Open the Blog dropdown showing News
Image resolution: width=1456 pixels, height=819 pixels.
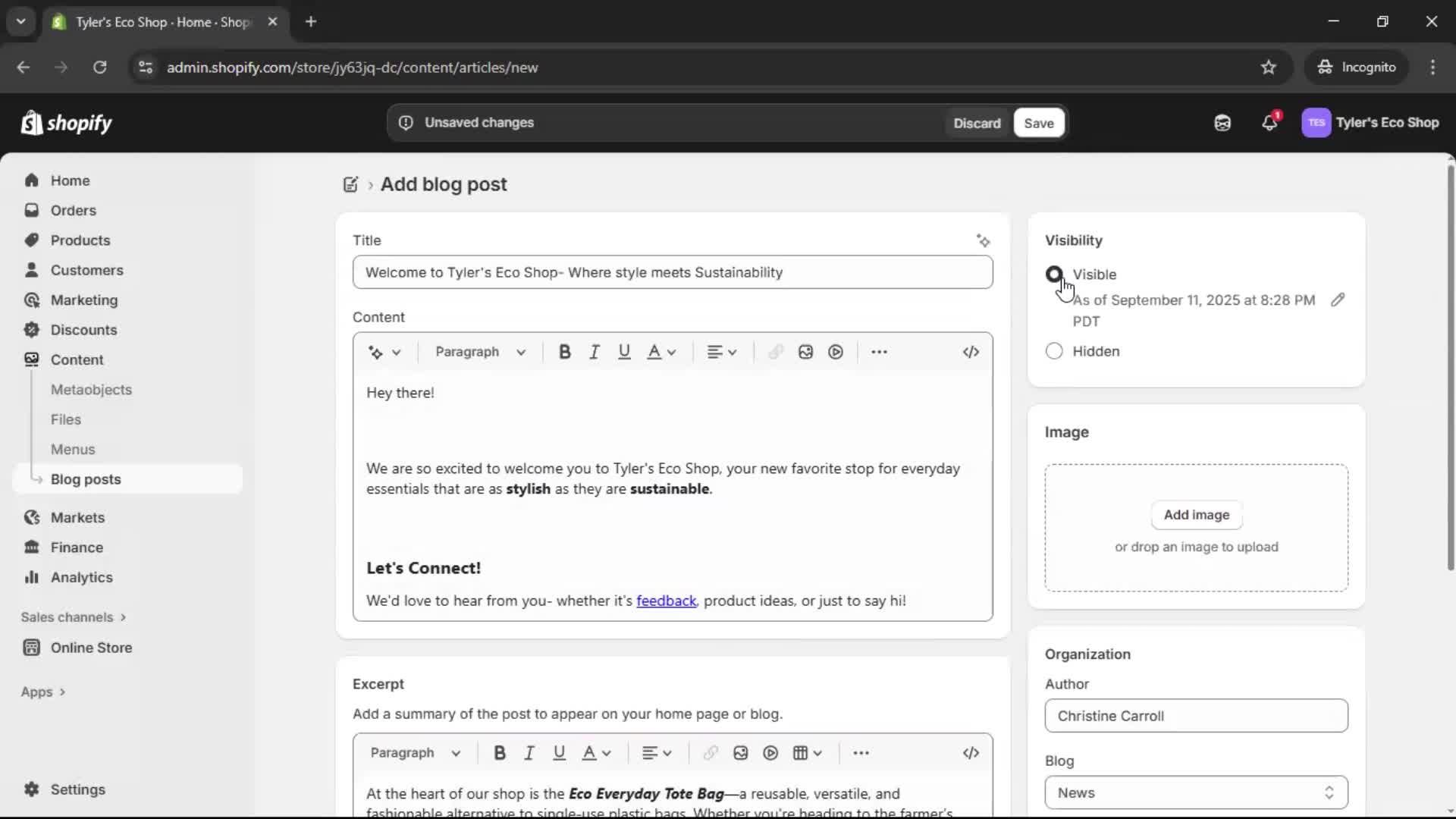(1195, 792)
